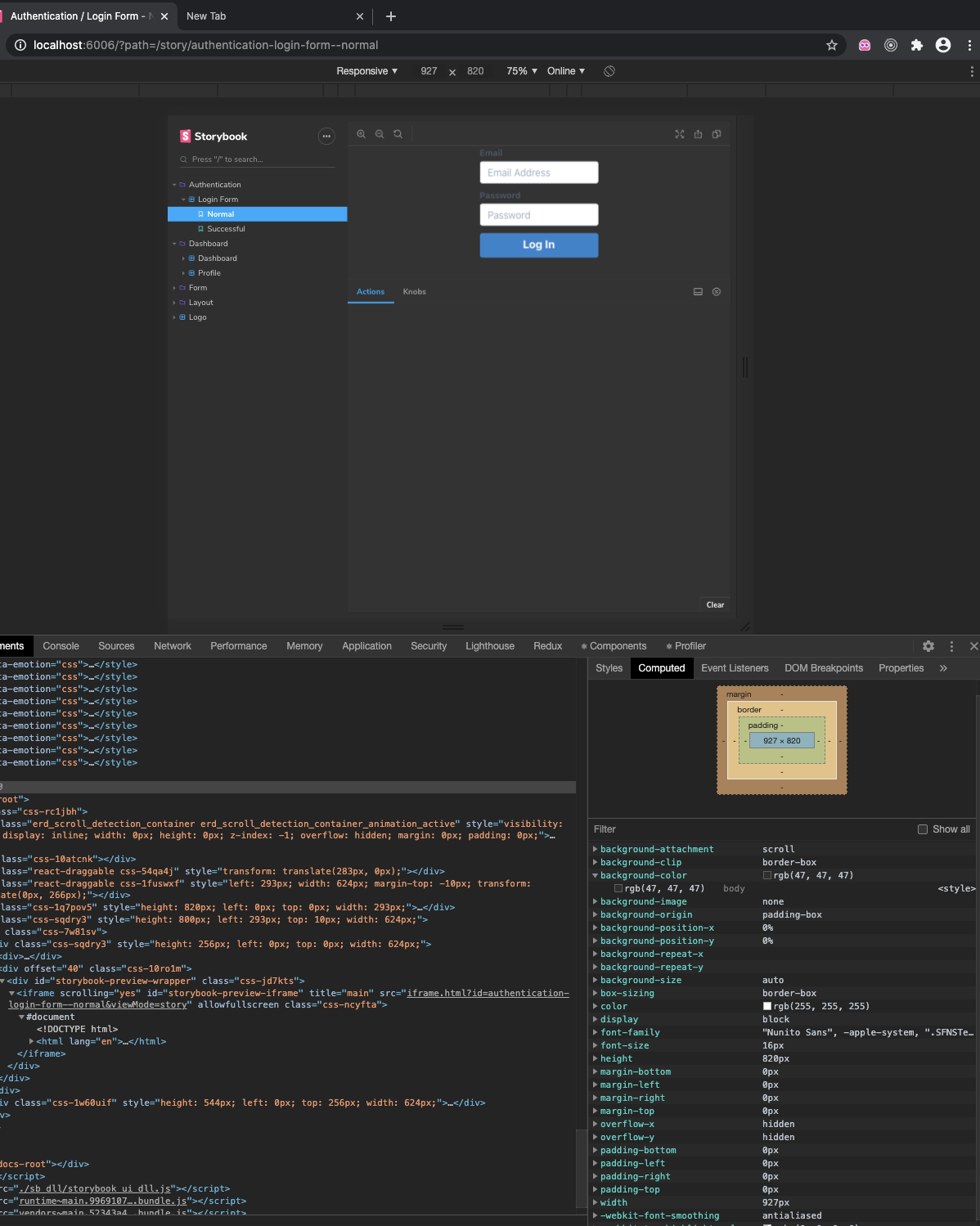980x1226 pixels.
Task: Close the addons panel icon
Action: click(717, 292)
